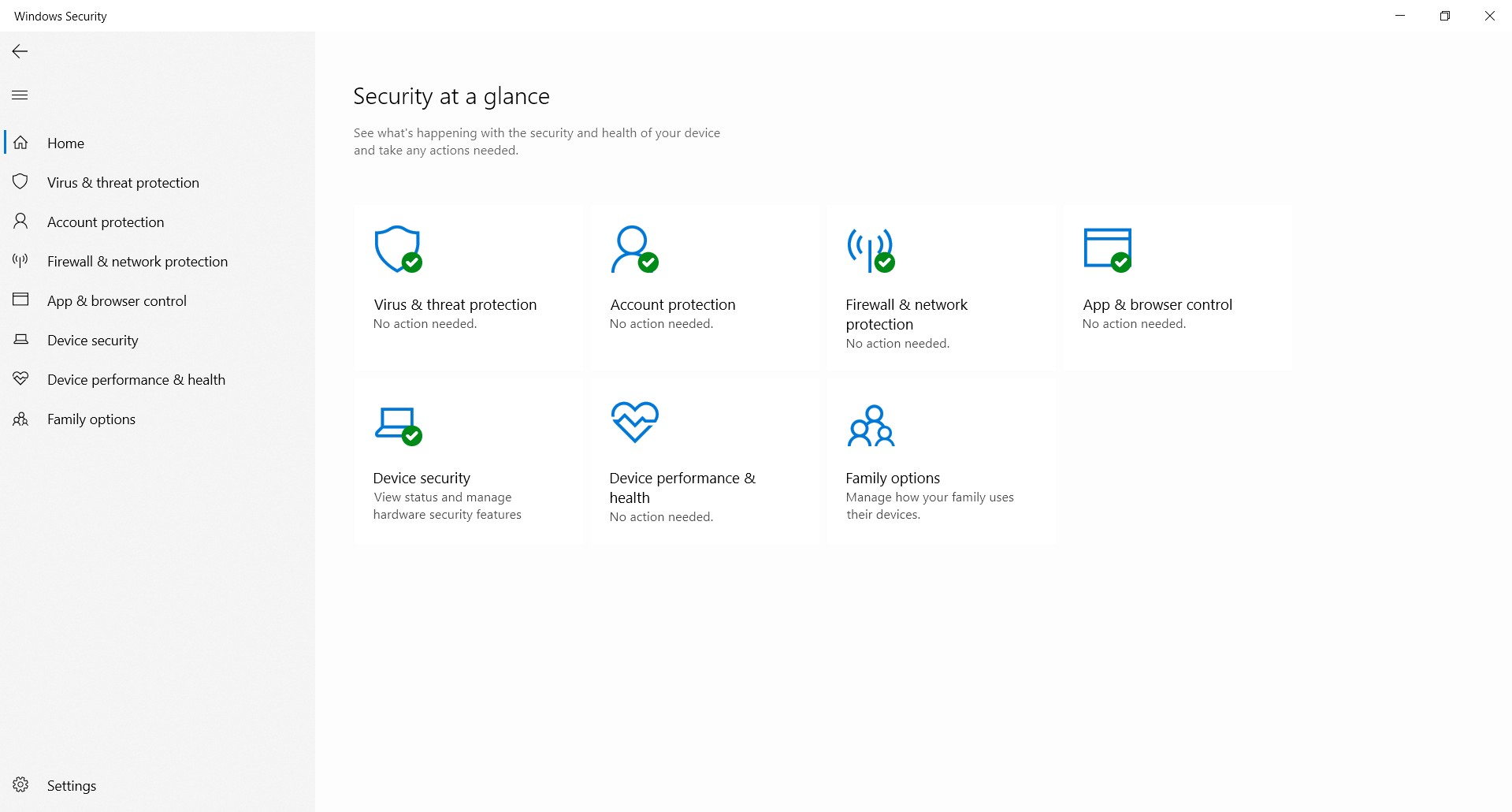Image resolution: width=1512 pixels, height=812 pixels.
Task: Open the Family options tile title
Action: tap(893, 478)
